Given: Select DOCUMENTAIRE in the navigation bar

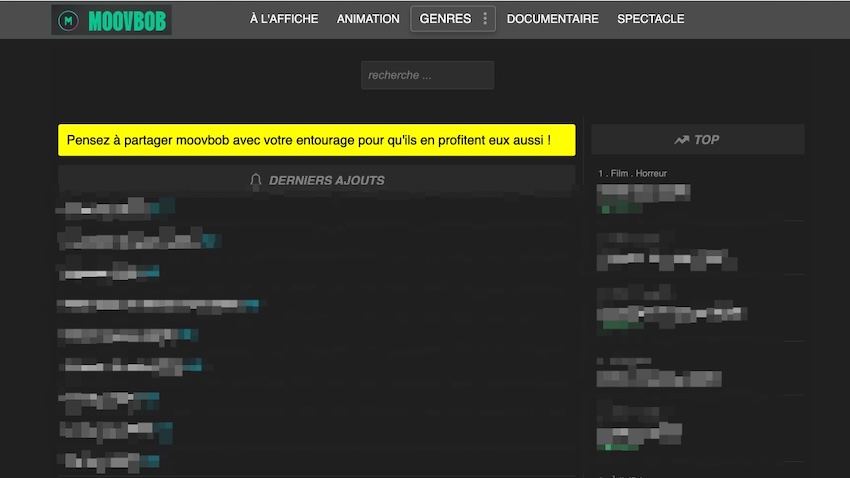Looking at the screenshot, I should click(x=552, y=19).
